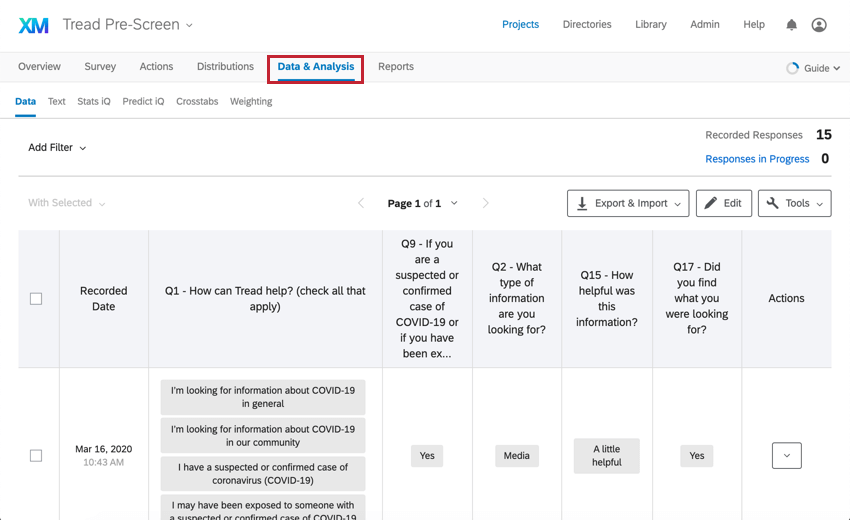Select the Data sub-tab

[x=25, y=101]
